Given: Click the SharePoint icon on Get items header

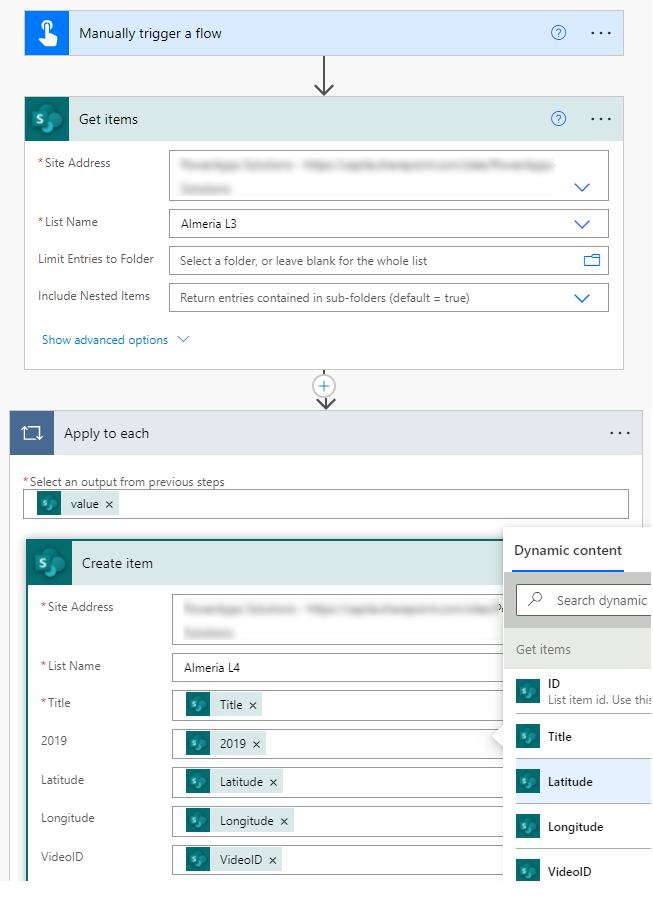Looking at the screenshot, I should pyautogui.click(x=47, y=119).
